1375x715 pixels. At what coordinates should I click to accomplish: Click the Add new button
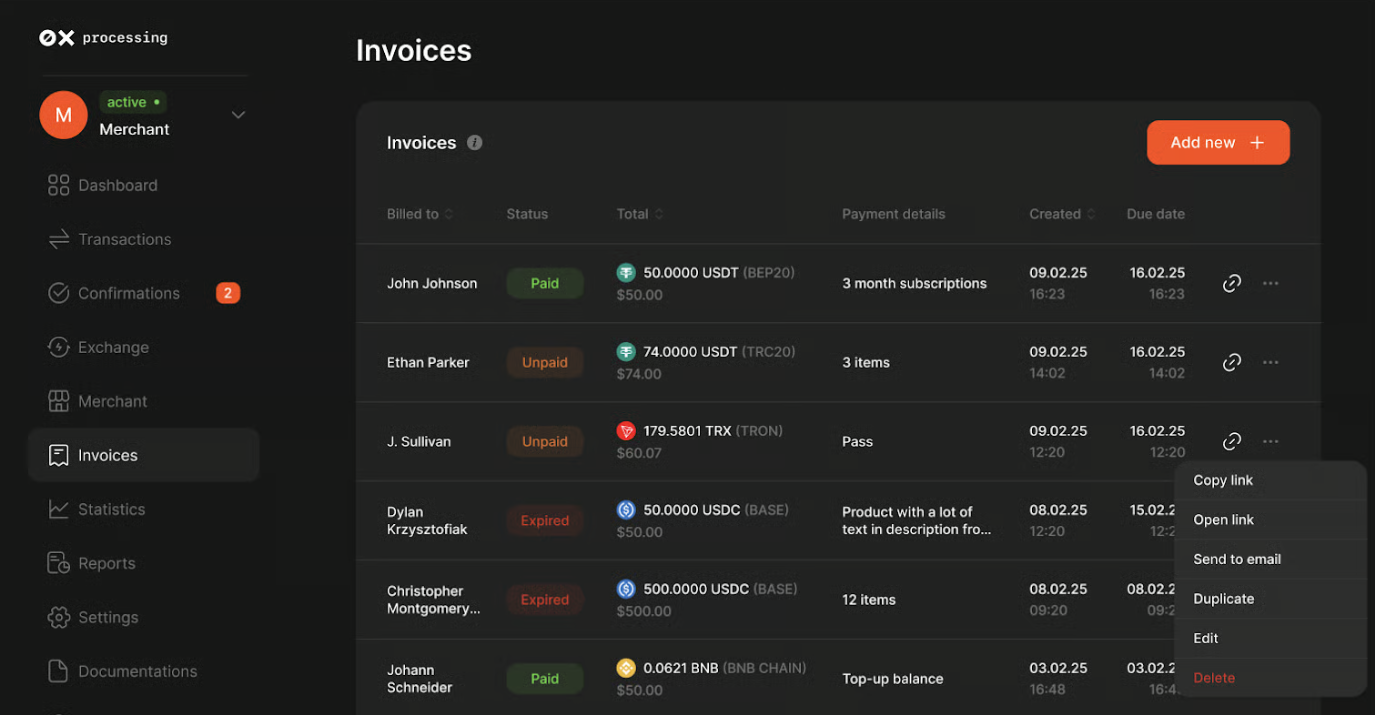click(x=1217, y=143)
